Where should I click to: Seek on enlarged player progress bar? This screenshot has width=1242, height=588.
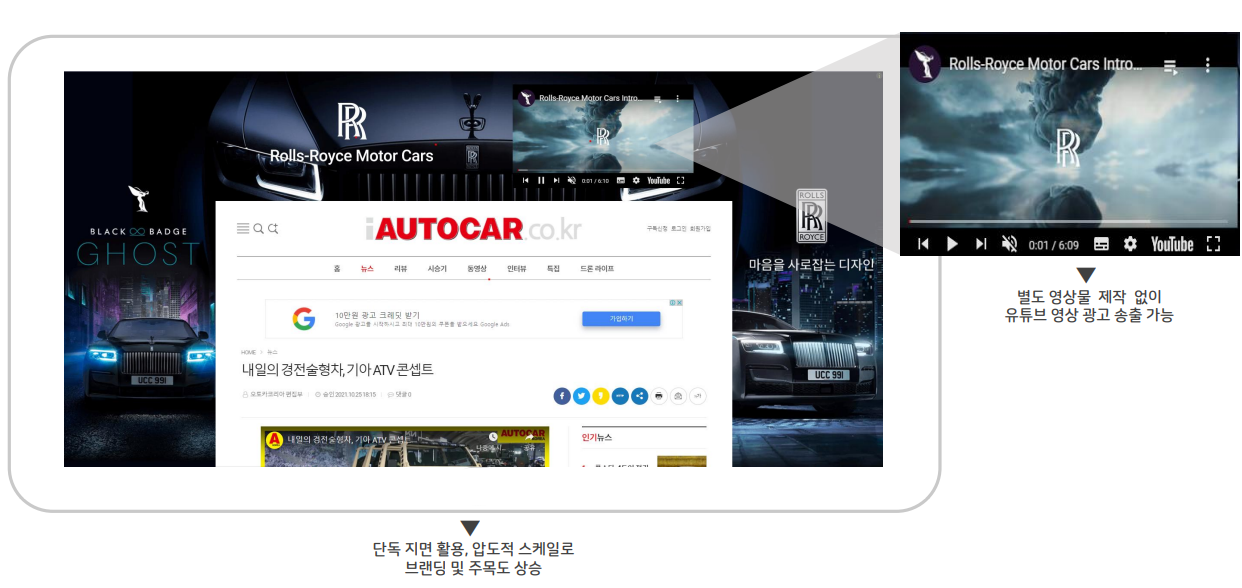[x=1068, y=221]
